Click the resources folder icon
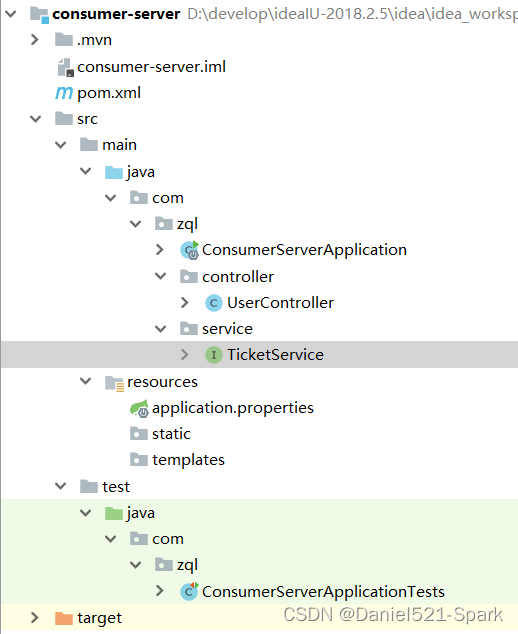Viewport: 518px width, 634px height. (114, 383)
